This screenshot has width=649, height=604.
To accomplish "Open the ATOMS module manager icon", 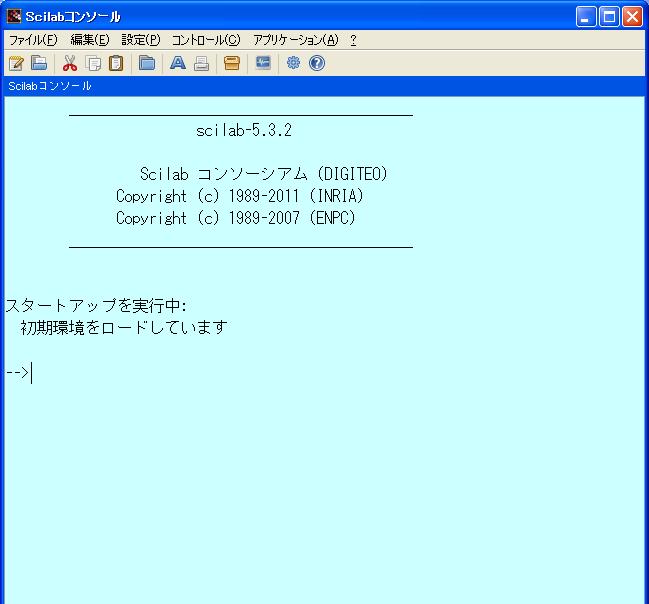I will pos(232,63).
